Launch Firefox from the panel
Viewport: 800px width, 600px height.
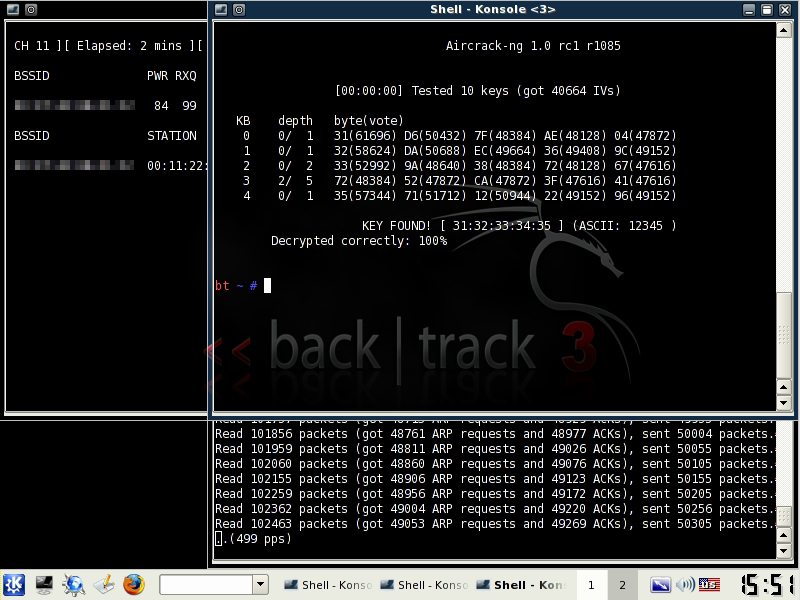pyautogui.click(x=134, y=585)
